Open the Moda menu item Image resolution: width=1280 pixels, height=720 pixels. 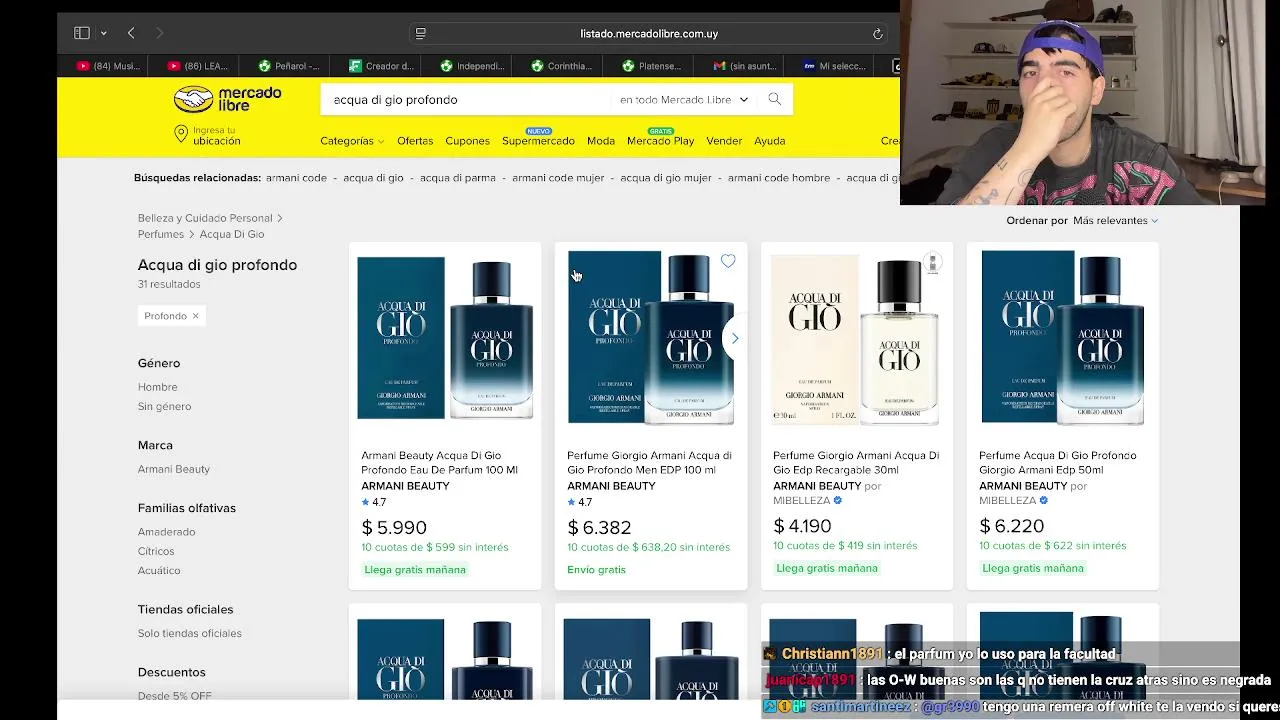tap(601, 141)
